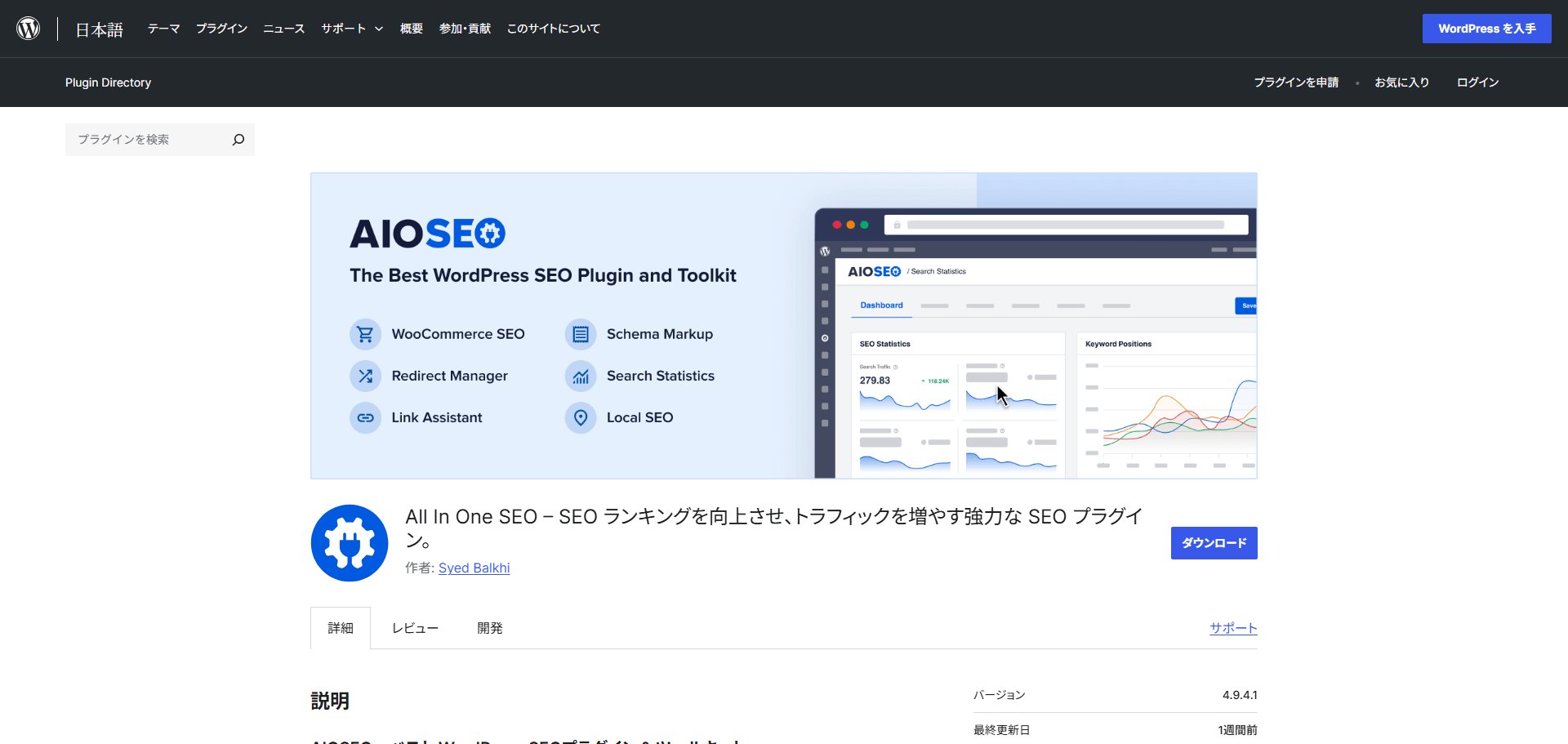Open the テーマ menu item
The width and height of the screenshot is (1568, 744).
point(163,29)
